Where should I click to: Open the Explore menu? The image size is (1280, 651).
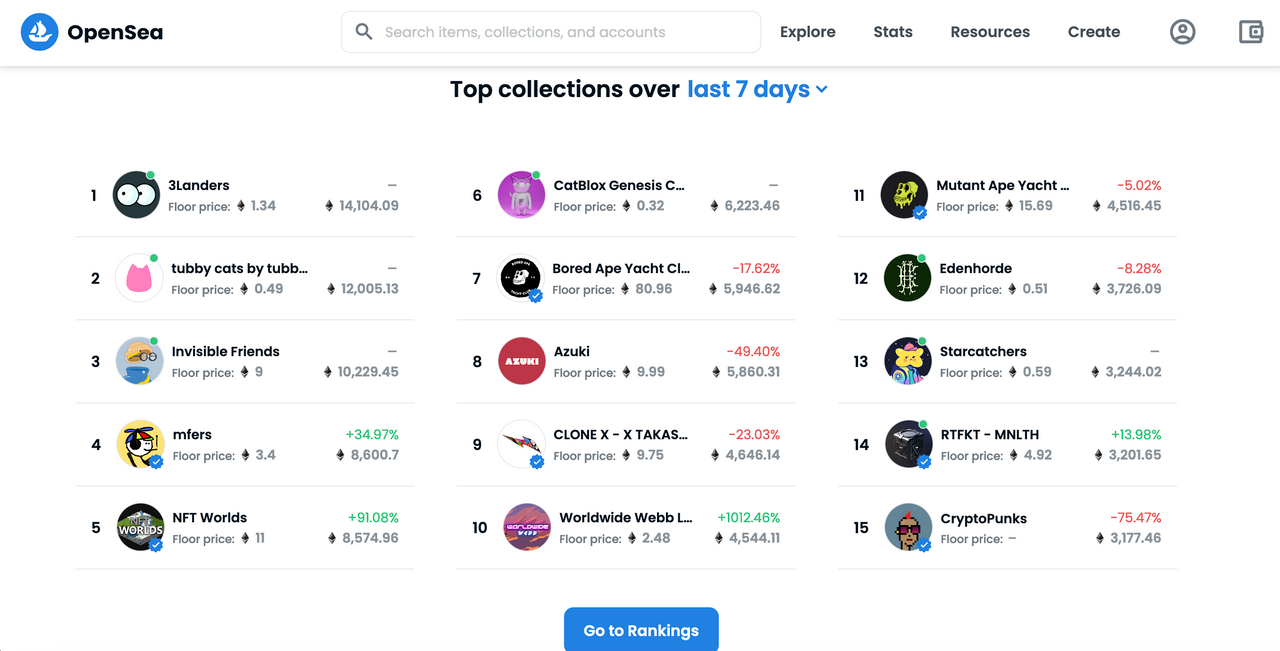click(808, 32)
